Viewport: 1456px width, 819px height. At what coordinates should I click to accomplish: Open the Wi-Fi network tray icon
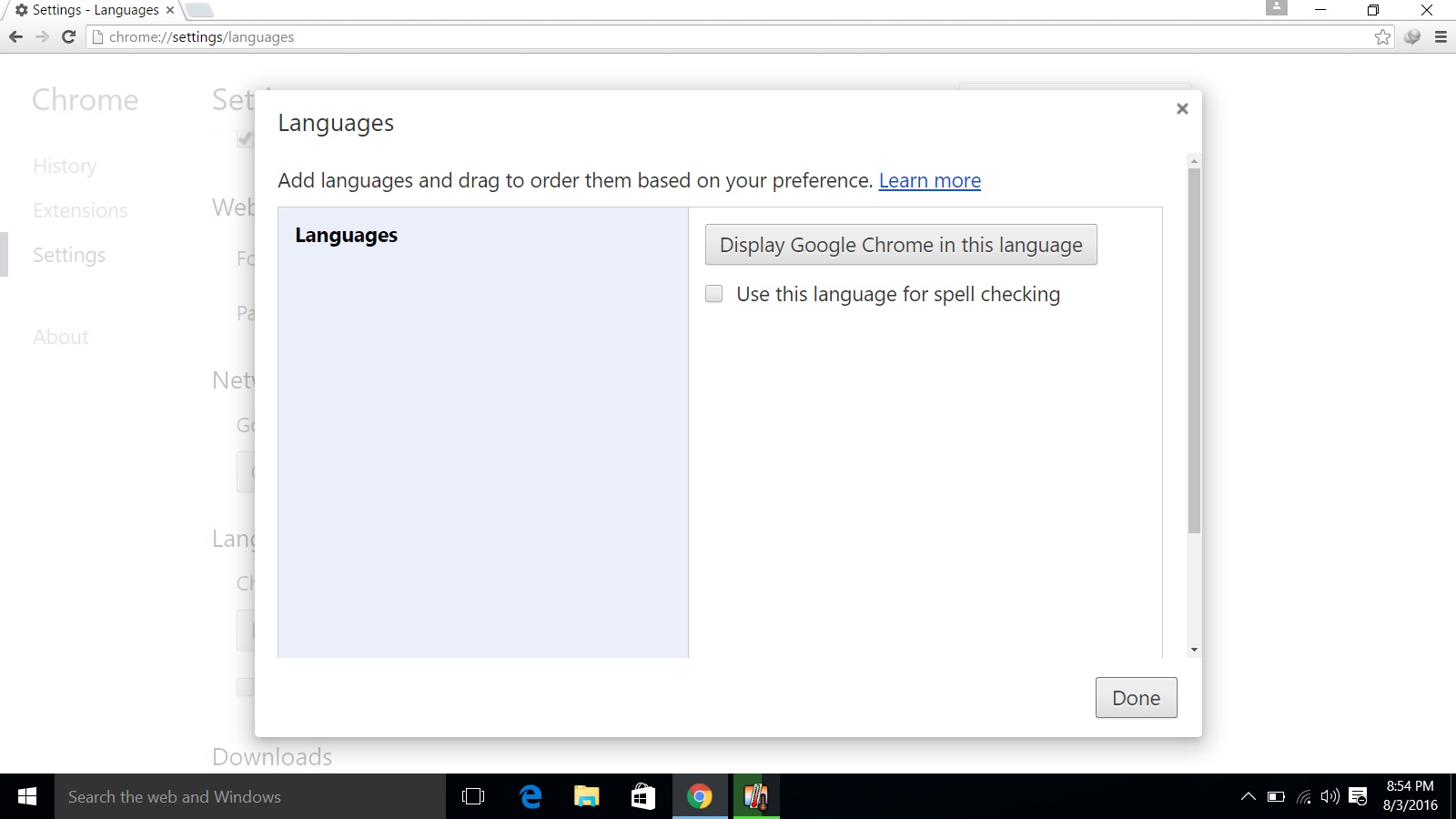pyautogui.click(x=1304, y=796)
